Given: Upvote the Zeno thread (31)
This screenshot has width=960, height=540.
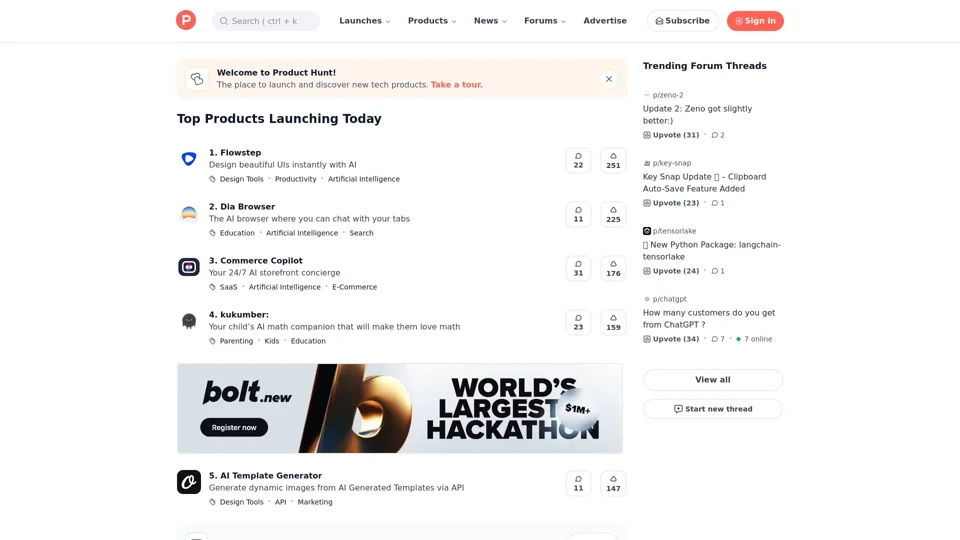Looking at the screenshot, I should tap(671, 135).
